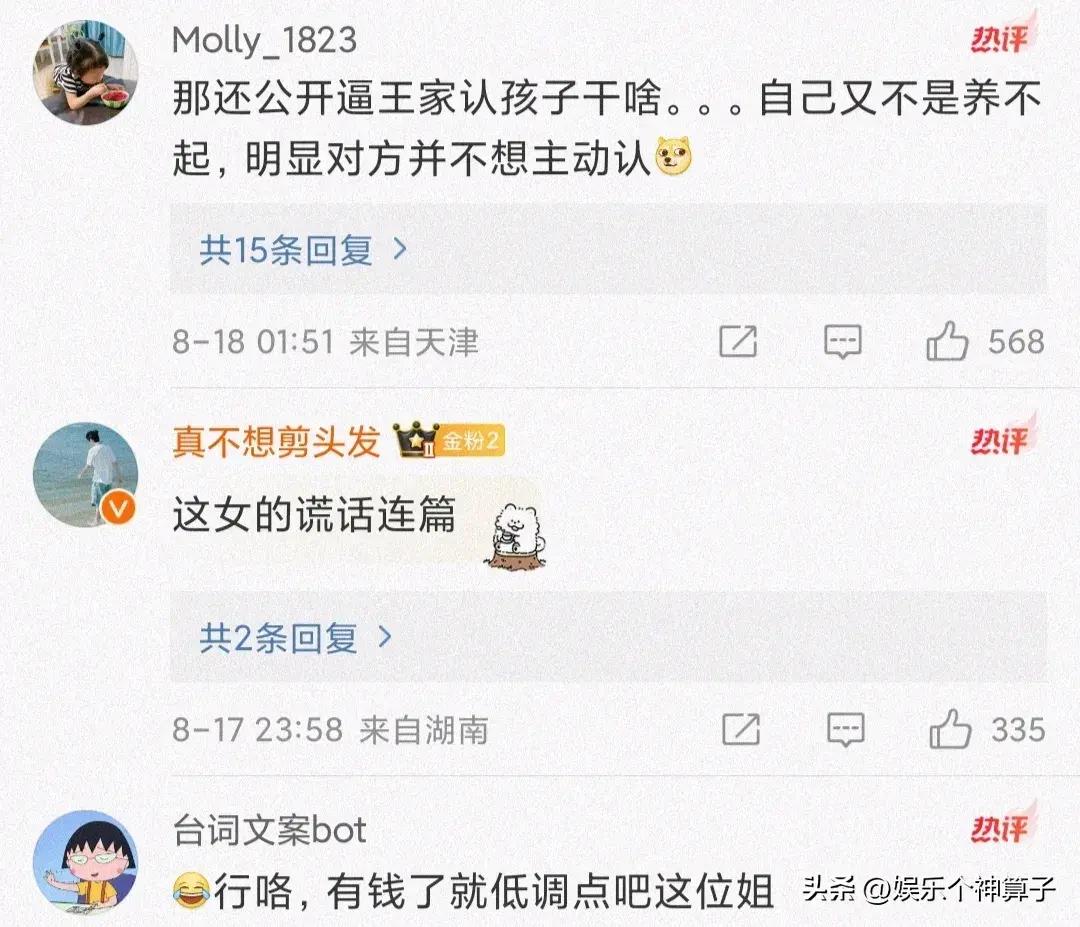Image resolution: width=1080 pixels, height=927 pixels.
Task: Open reply icon on Molly_1823's comment
Action: [842, 342]
